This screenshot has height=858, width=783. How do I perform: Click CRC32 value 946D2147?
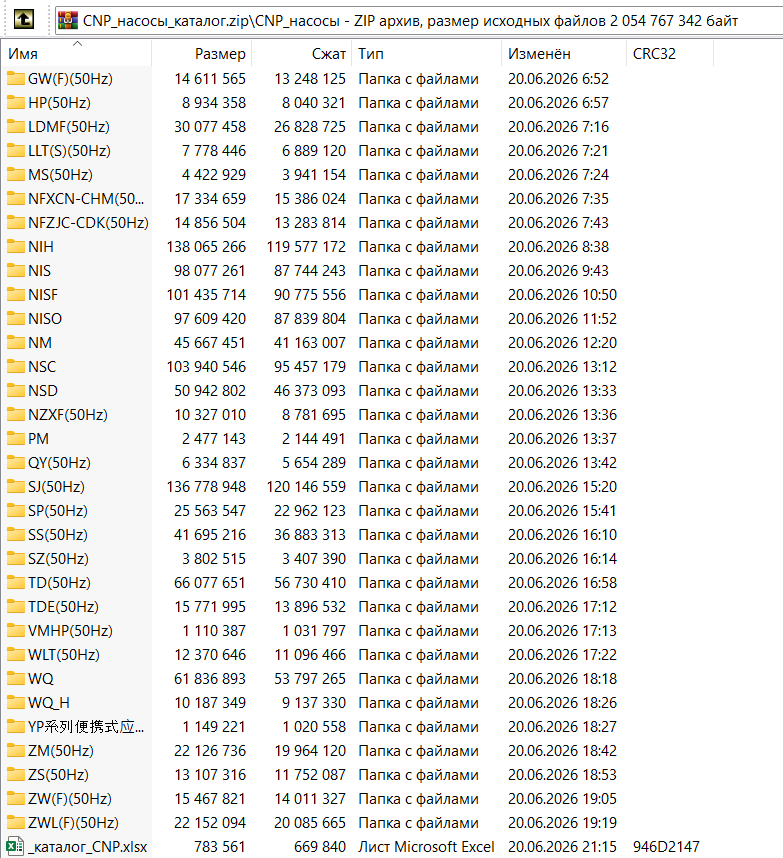666,847
